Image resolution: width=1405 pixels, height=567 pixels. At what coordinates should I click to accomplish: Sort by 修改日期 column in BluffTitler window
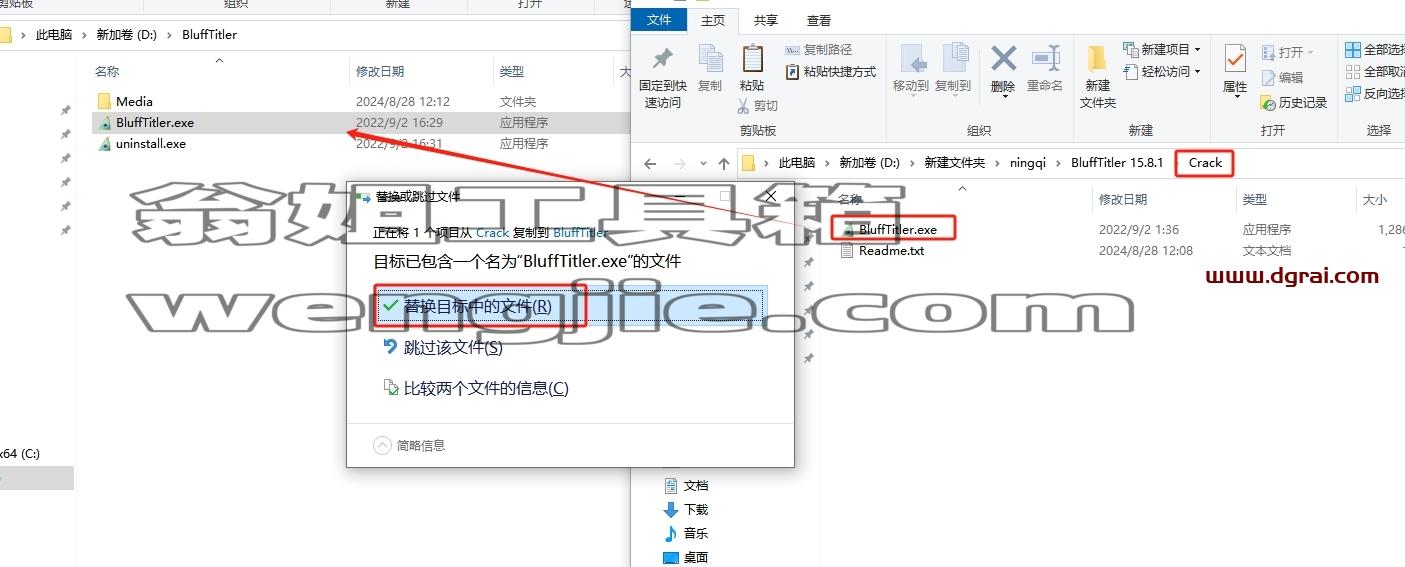click(x=380, y=71)
